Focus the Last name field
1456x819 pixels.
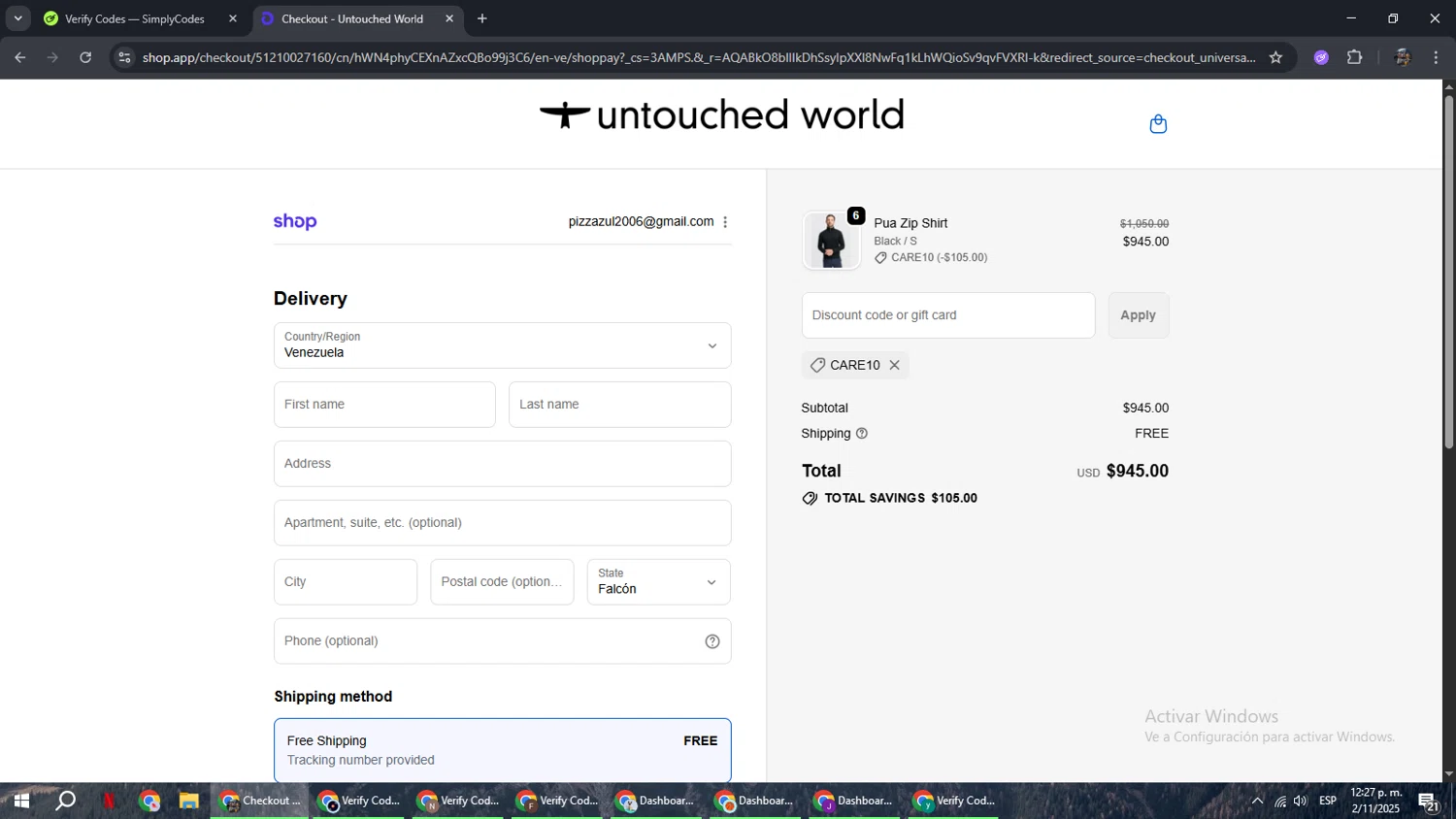click(x=619, y=405)
